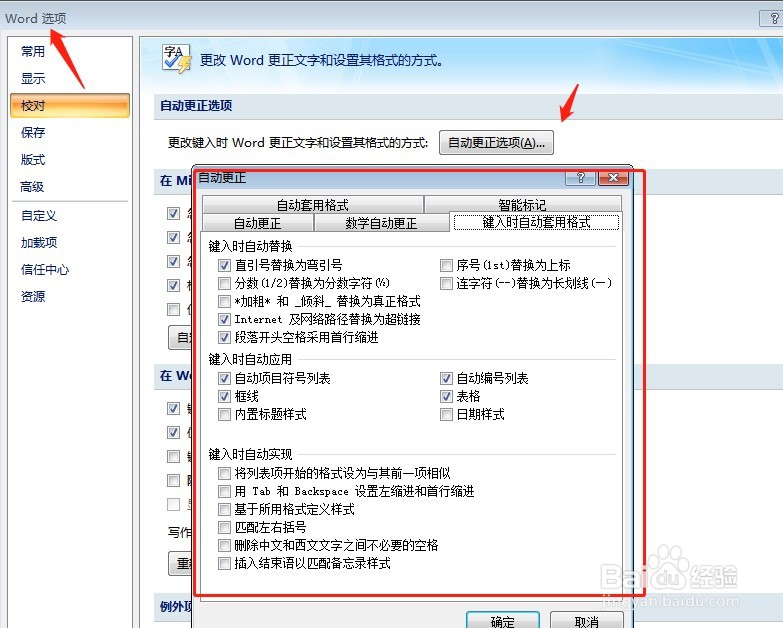
Task: Open the 数学自动更正 tab
Action: (381, 223)
